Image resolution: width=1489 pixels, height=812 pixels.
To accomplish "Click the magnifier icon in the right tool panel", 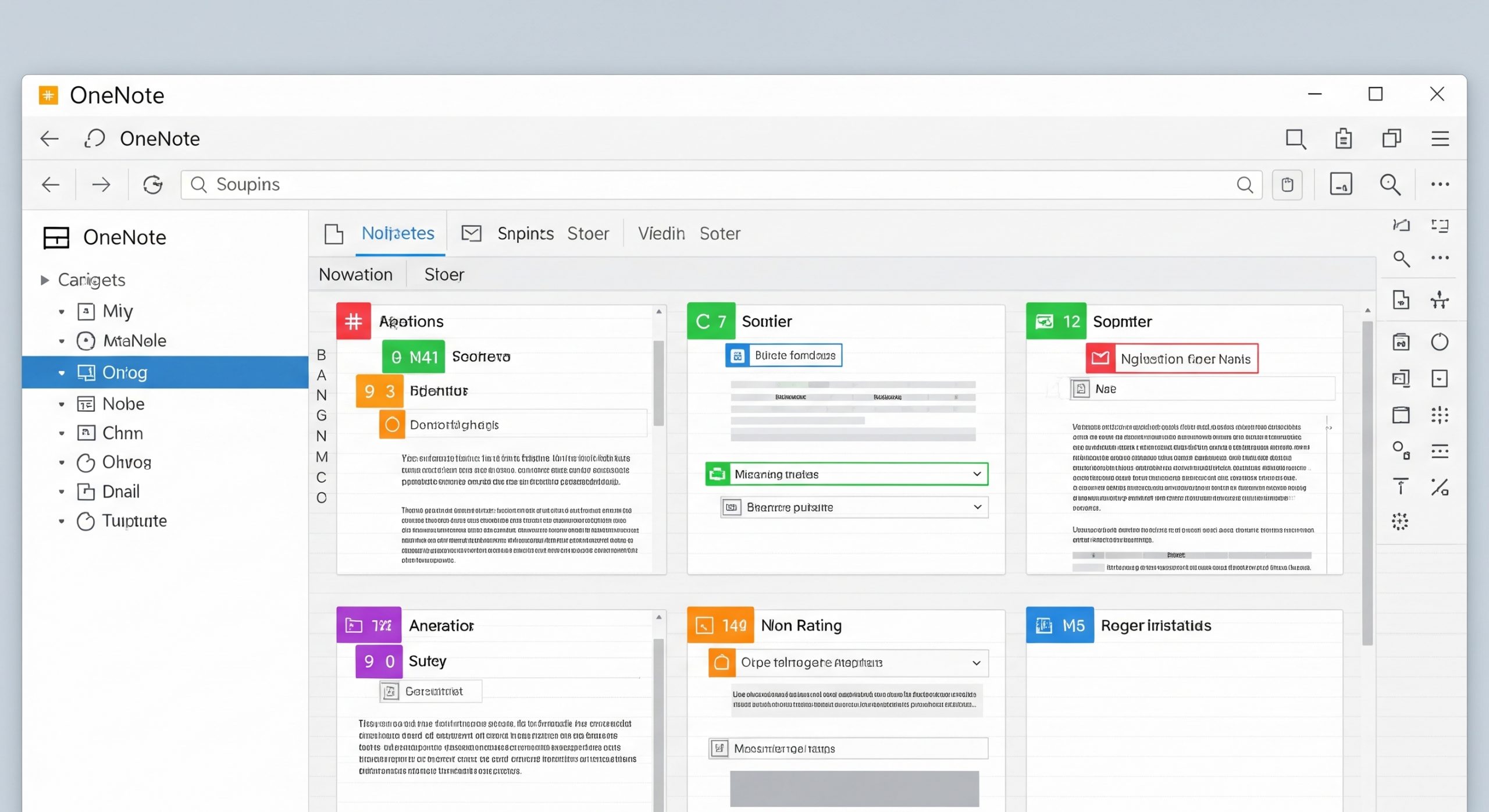I will point(1401,258).
